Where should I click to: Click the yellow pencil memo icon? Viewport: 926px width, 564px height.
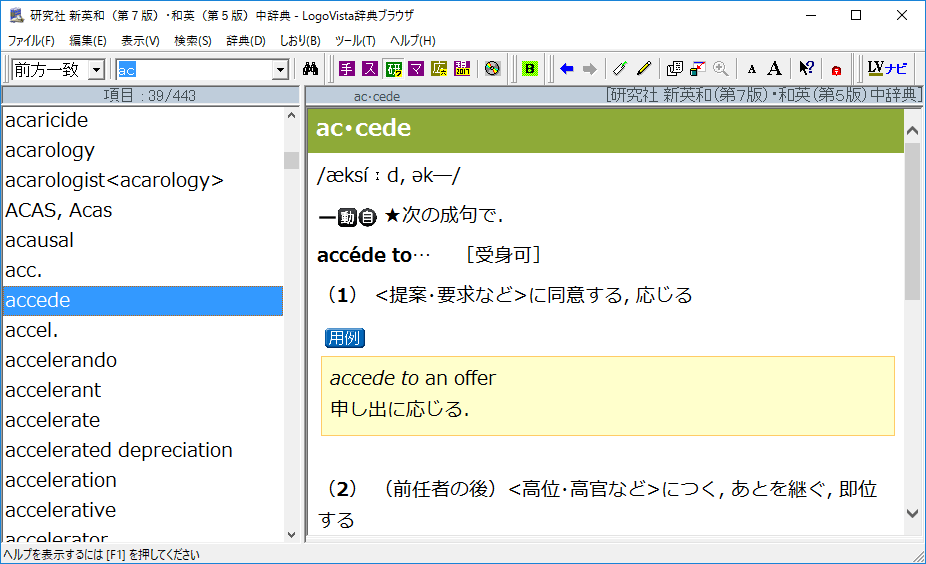click(644, 69)
